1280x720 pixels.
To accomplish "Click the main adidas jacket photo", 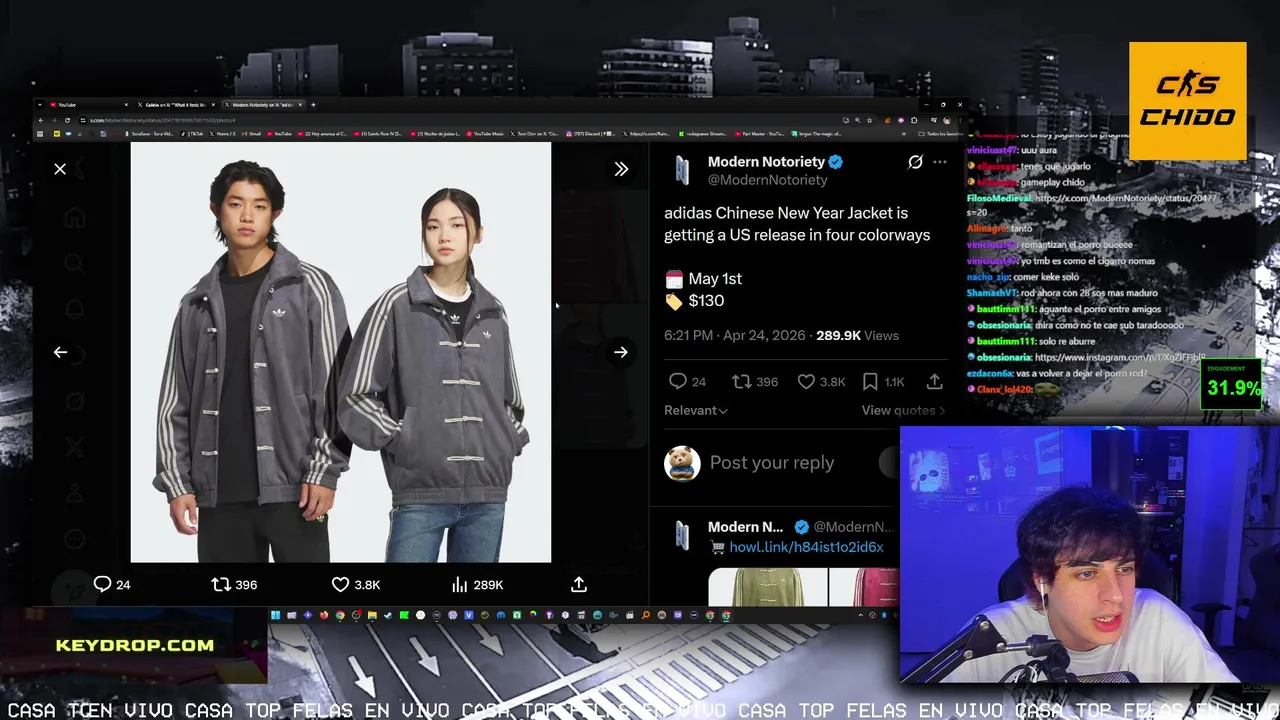I will [341, 352].
